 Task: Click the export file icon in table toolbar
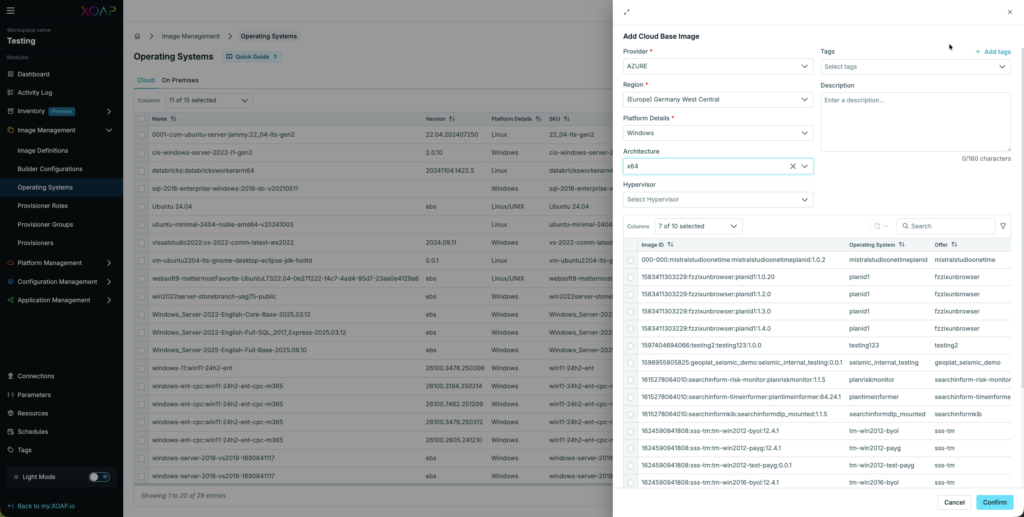[x=877, y=226]
